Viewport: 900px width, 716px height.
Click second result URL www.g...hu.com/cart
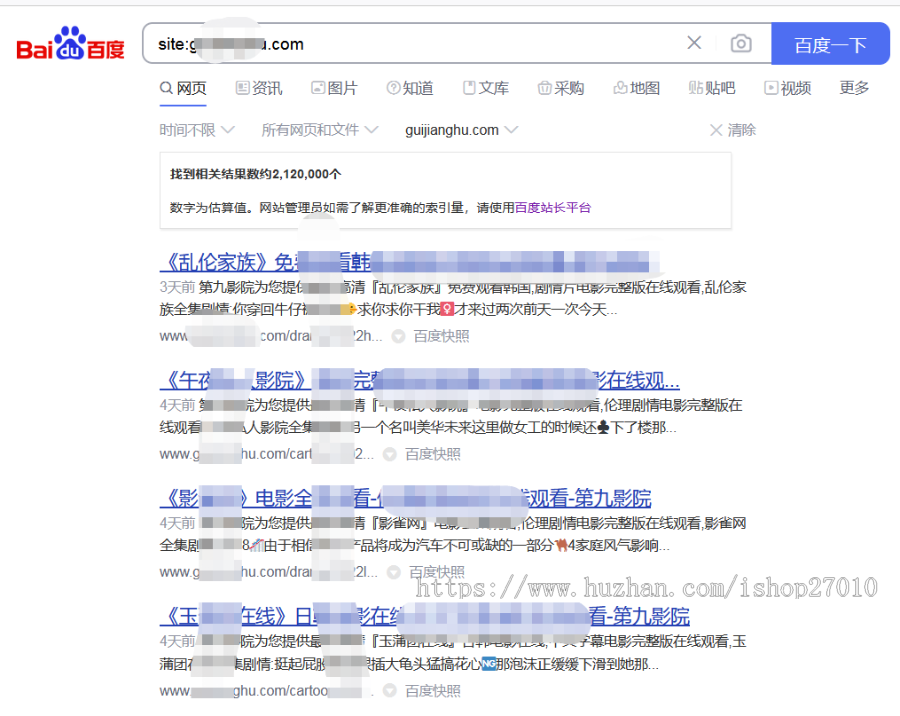pos(266,454)
